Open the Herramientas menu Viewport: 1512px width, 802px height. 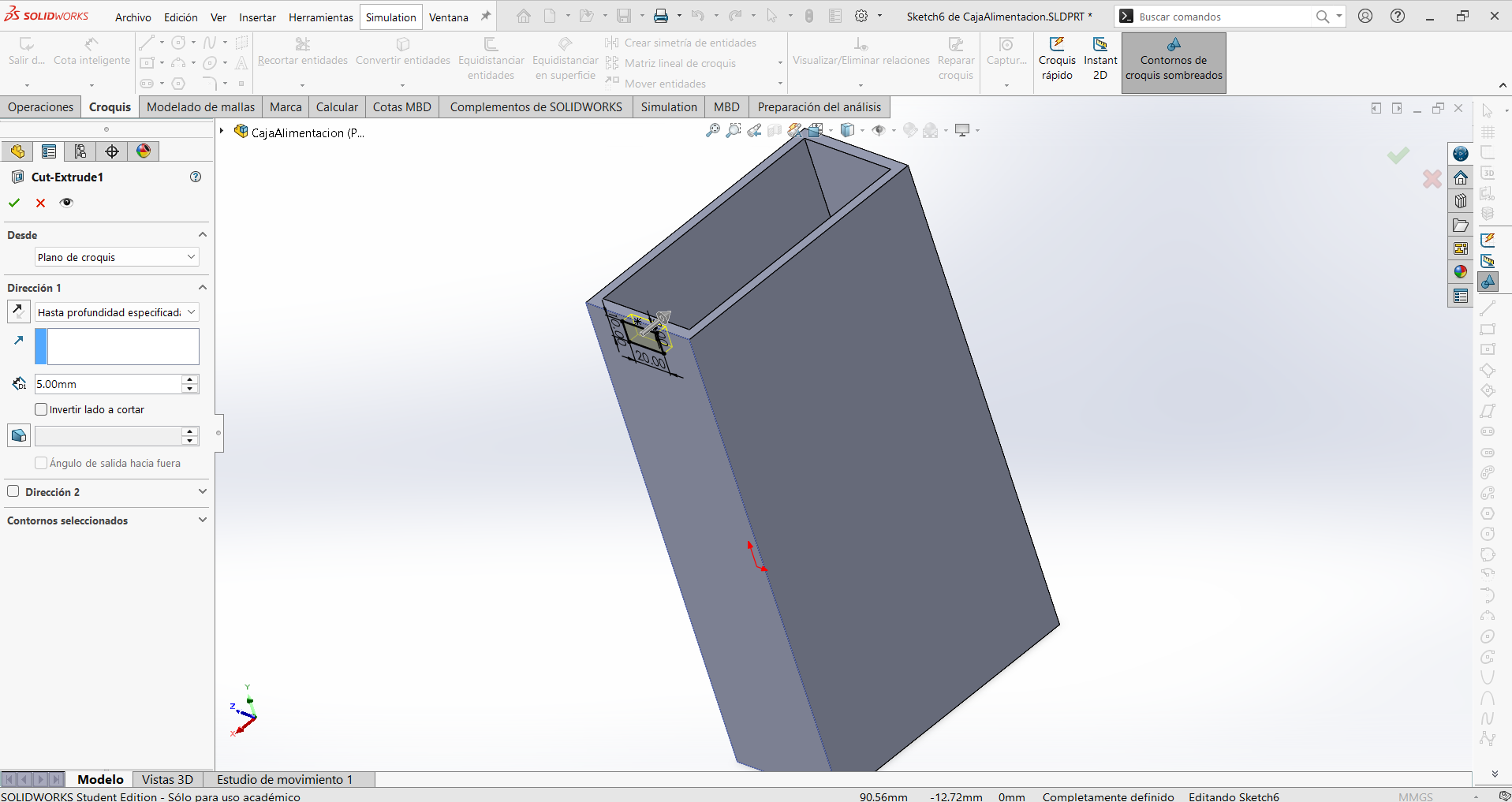click(321, 17)
